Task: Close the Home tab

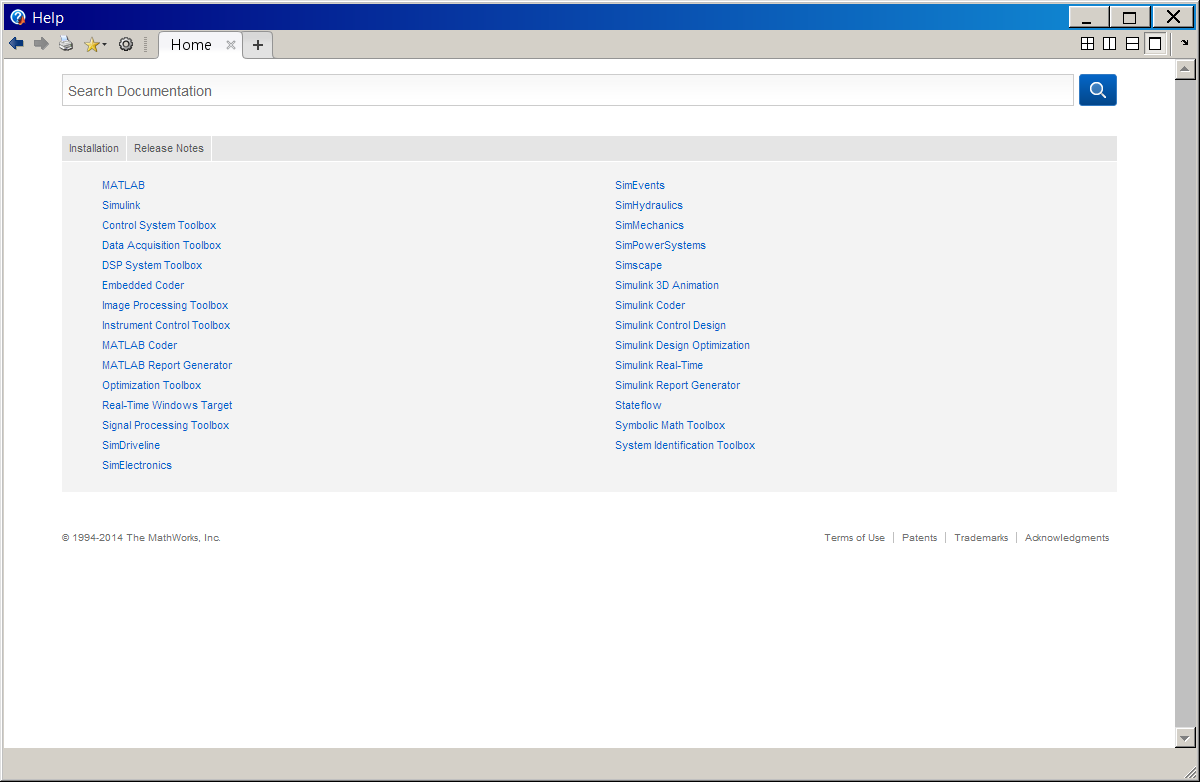Action: click(x=231, y=45)
